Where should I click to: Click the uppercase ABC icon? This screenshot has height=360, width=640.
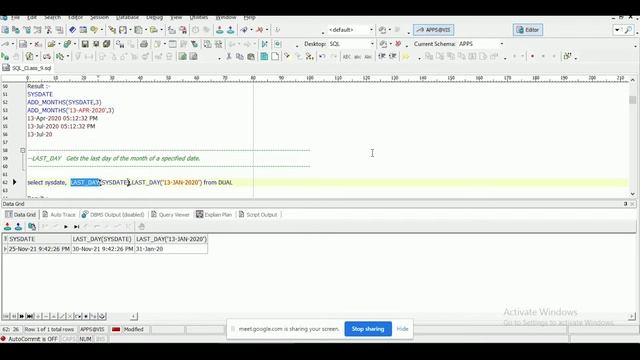347,57
